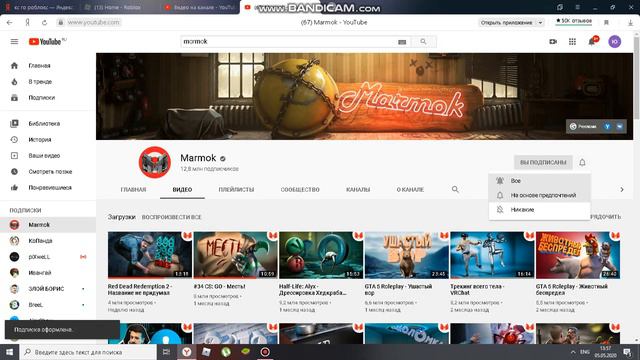Open browser downloads arrow icon
The image size is (640, 360).
coord(630,23)
